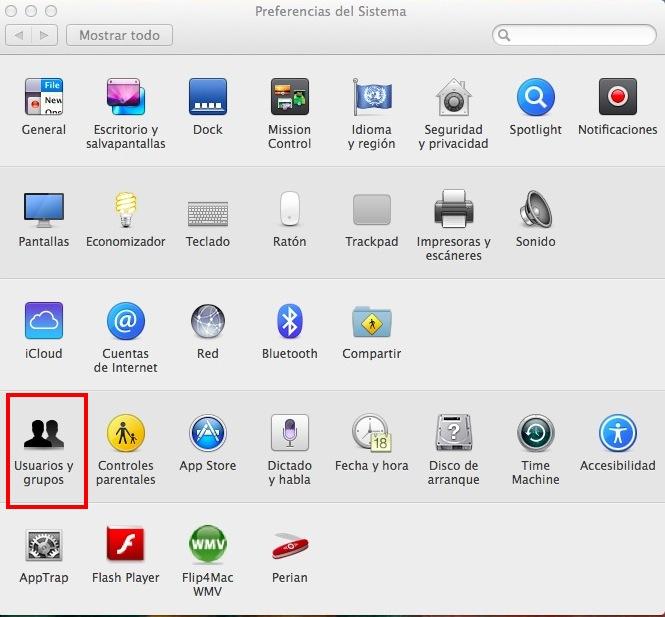665x617 pixels.
Task: Open the Spotlight preferences
Action: 535,98
